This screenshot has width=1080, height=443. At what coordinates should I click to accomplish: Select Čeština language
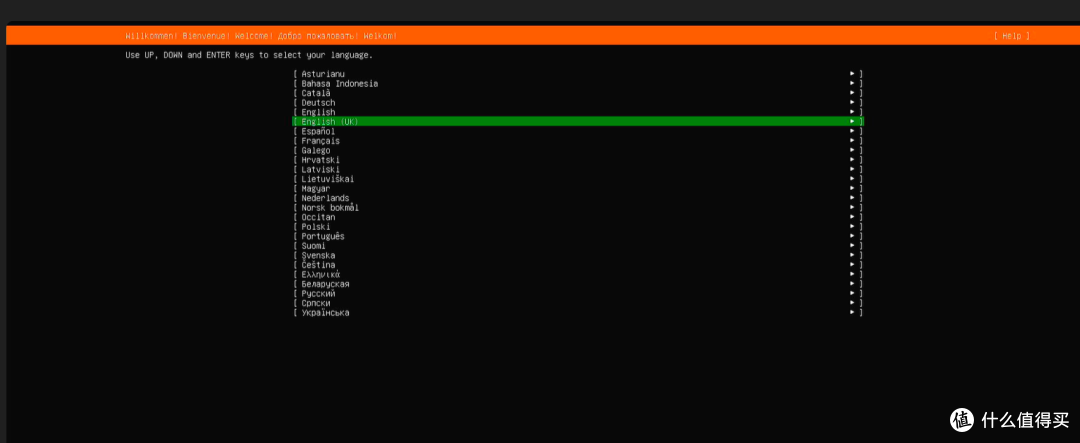(x=578, y=265)
